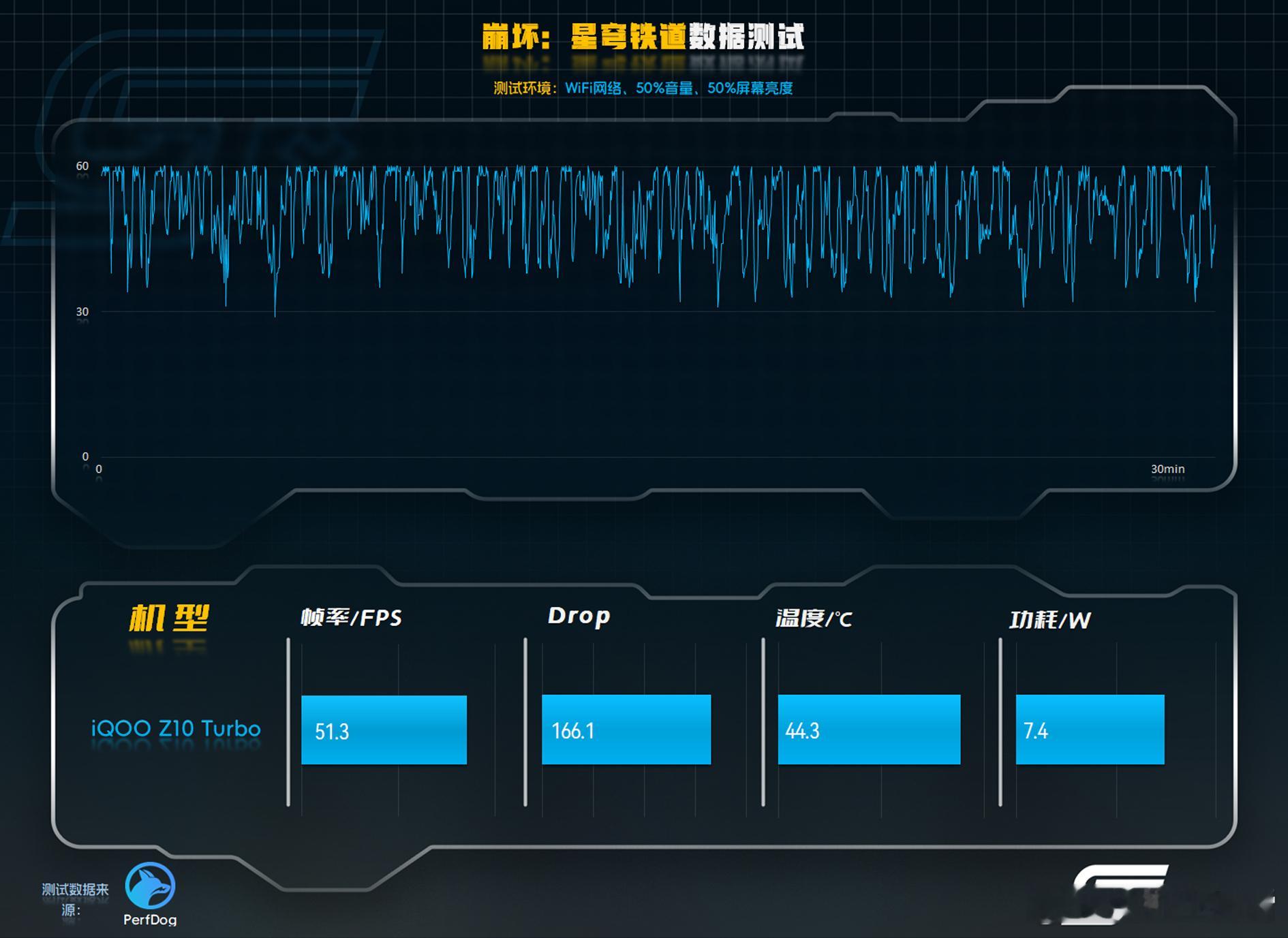1288x938 pixels.
Task: Click the 44.3 temperature bar
Action: click(x=869, y=730)
